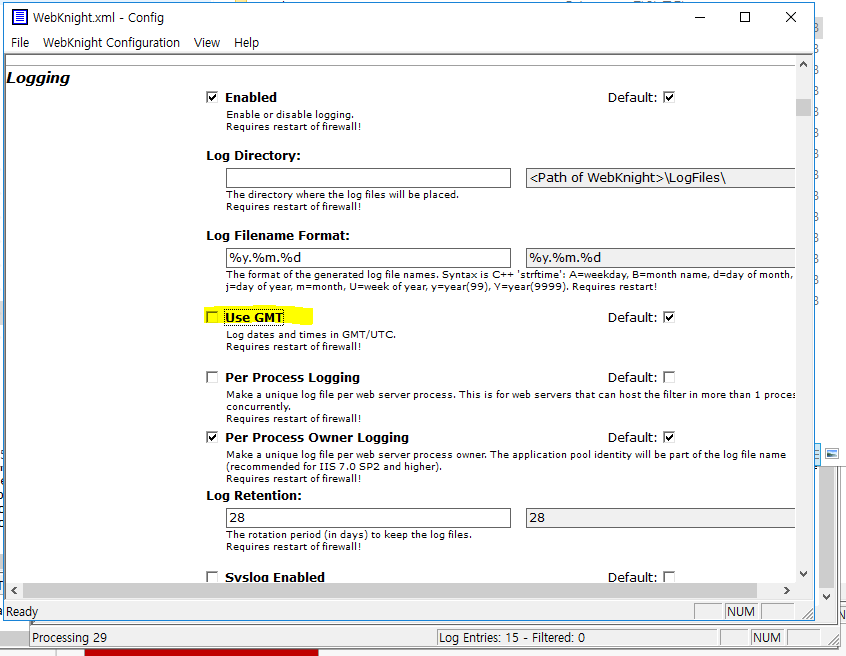
Task: Click the default Log Directory path field
Action: [x=660, y=178]
